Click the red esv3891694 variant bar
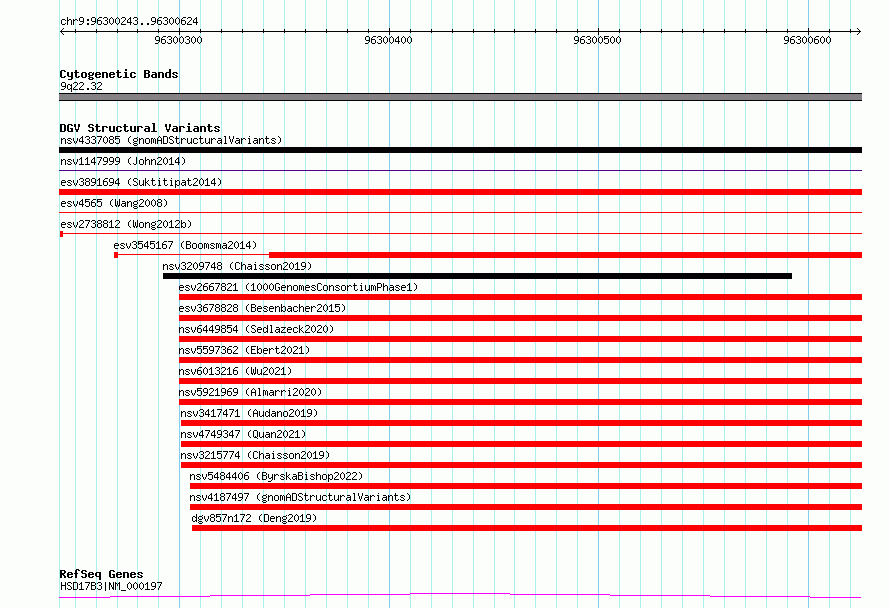This screenshot has height=608, width=890. (460, 192)
